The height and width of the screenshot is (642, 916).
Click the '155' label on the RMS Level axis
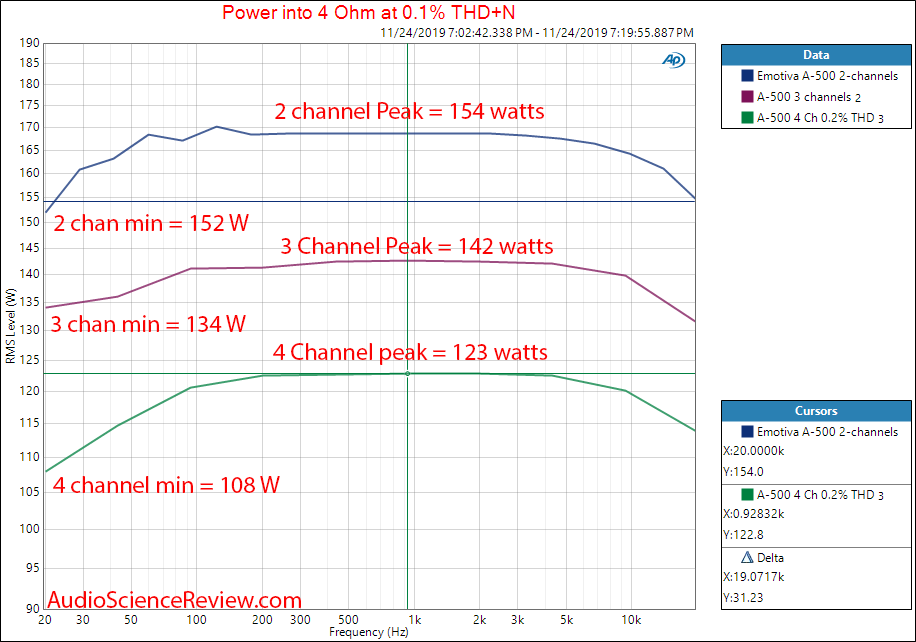[x=29, y=197]
